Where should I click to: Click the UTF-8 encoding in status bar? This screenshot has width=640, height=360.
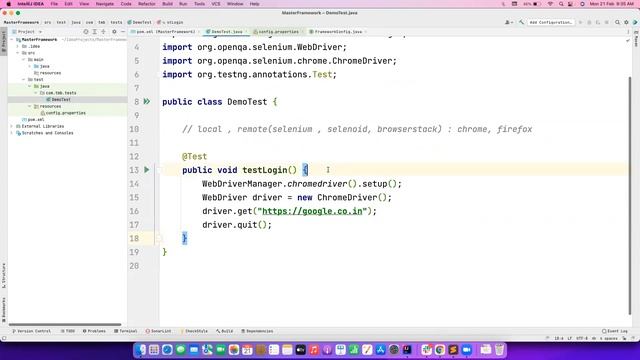(582, 338)
